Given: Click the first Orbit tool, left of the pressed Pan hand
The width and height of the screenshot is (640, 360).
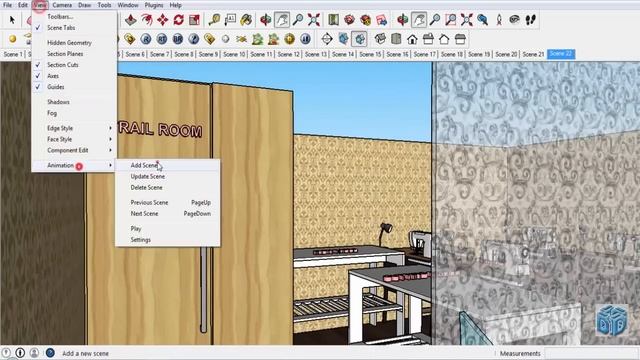Looking at the screenshot, I should click(266, 20).
